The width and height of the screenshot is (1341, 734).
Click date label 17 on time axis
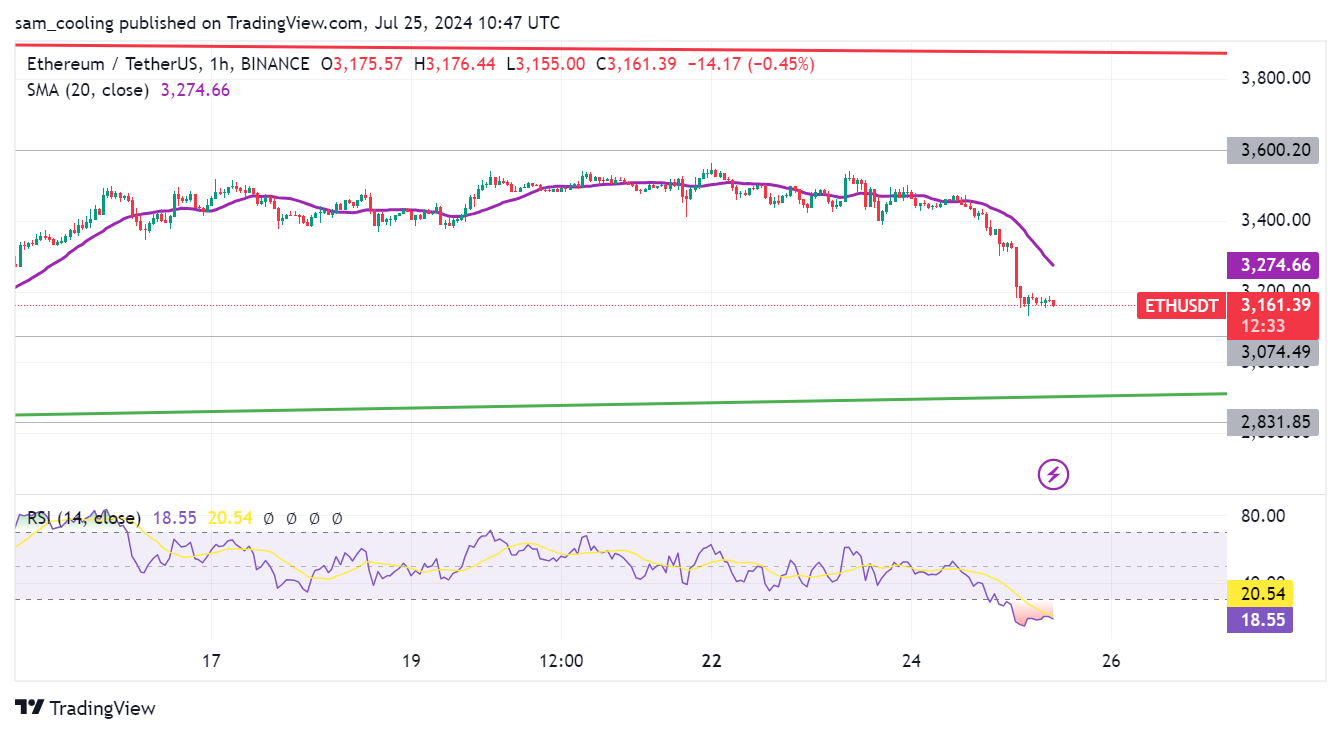211,661
